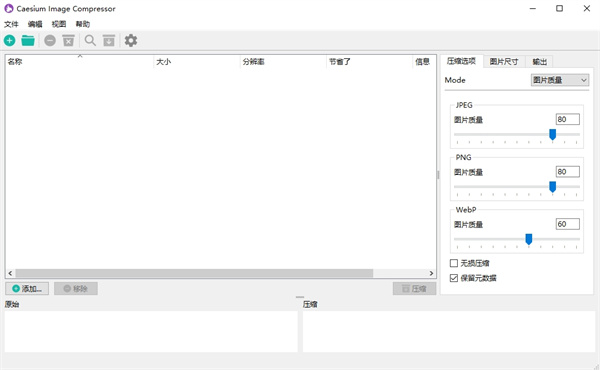Switch to the 输出 tab
600x370 pixels.
coord(539,62)
